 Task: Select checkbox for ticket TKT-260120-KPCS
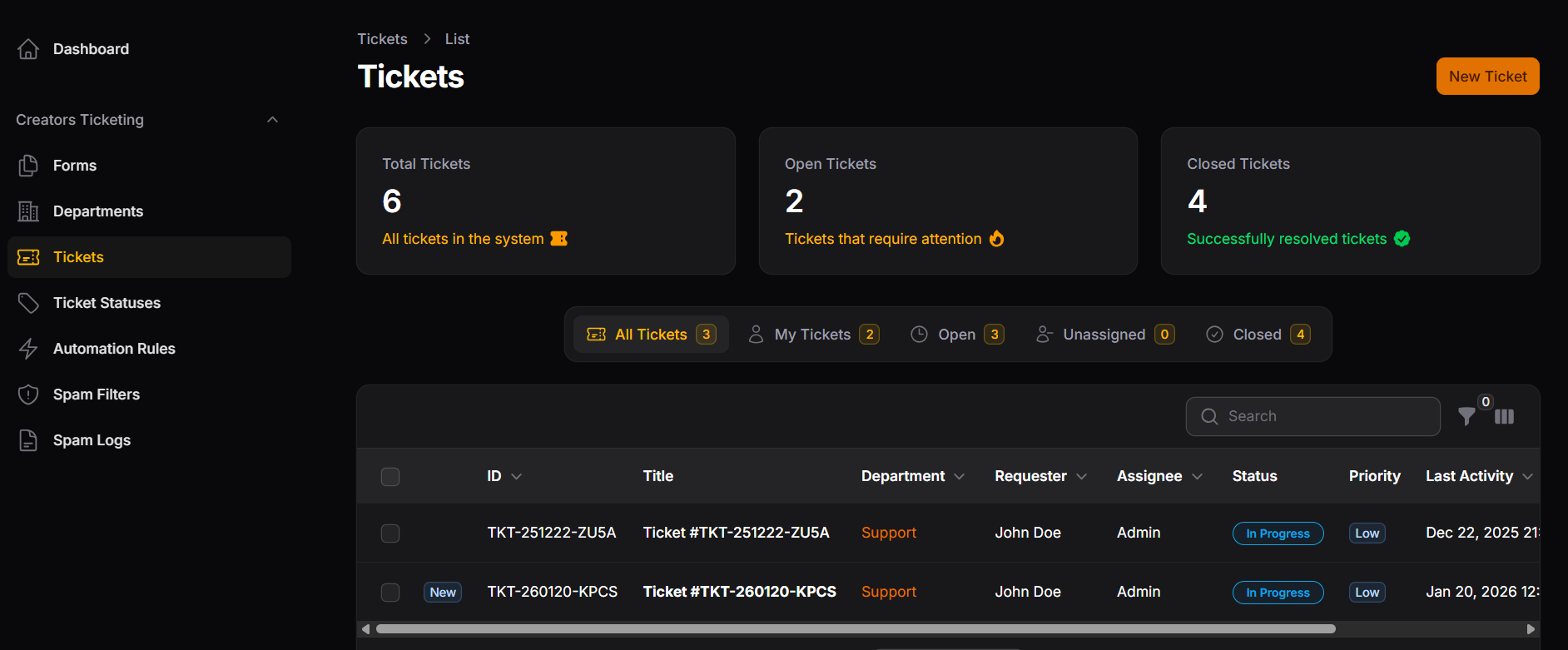(390, 593)
